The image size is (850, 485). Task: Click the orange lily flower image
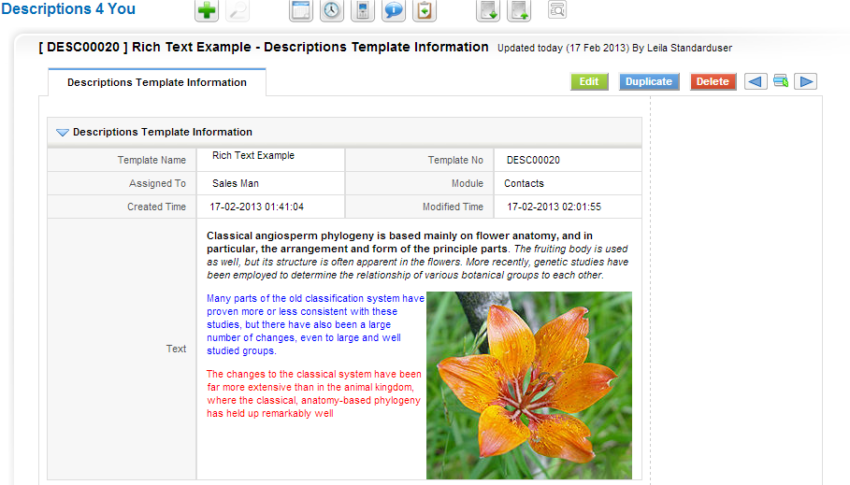pyautogui.click(x=529, y=385)
